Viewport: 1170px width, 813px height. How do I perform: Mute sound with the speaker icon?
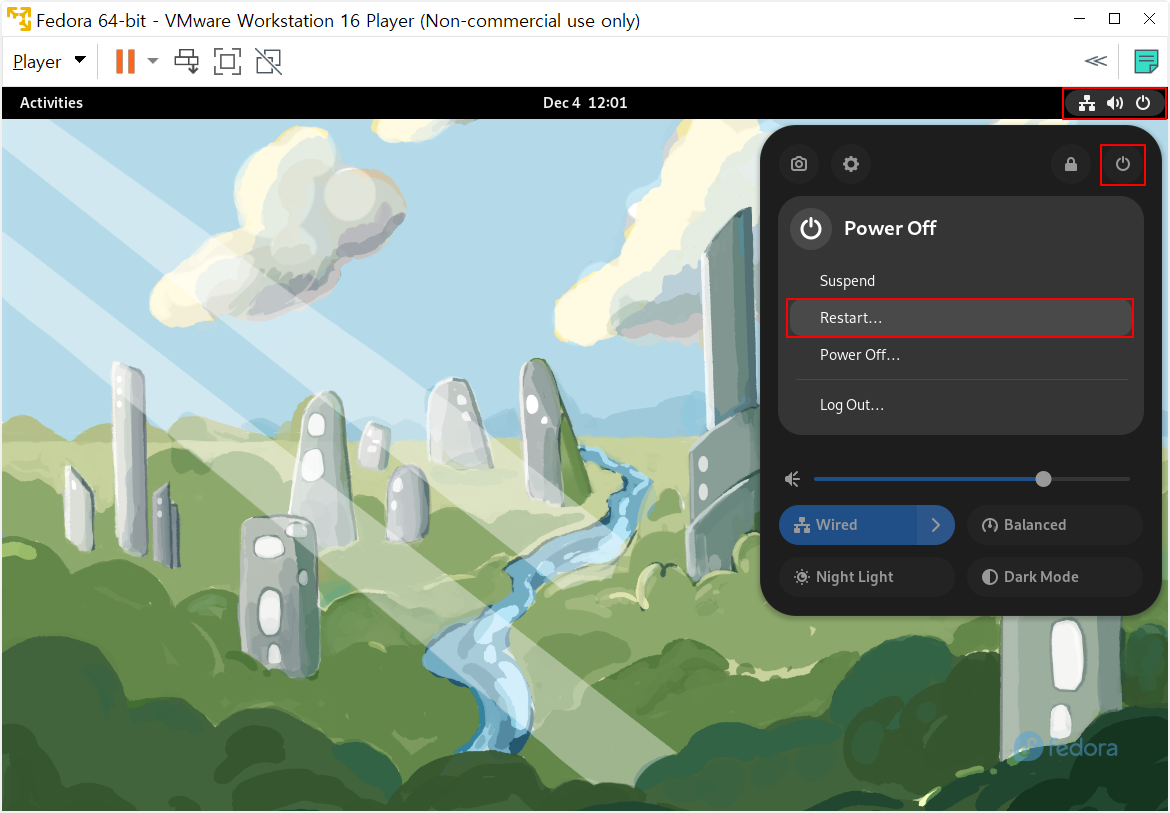(793, 479)
